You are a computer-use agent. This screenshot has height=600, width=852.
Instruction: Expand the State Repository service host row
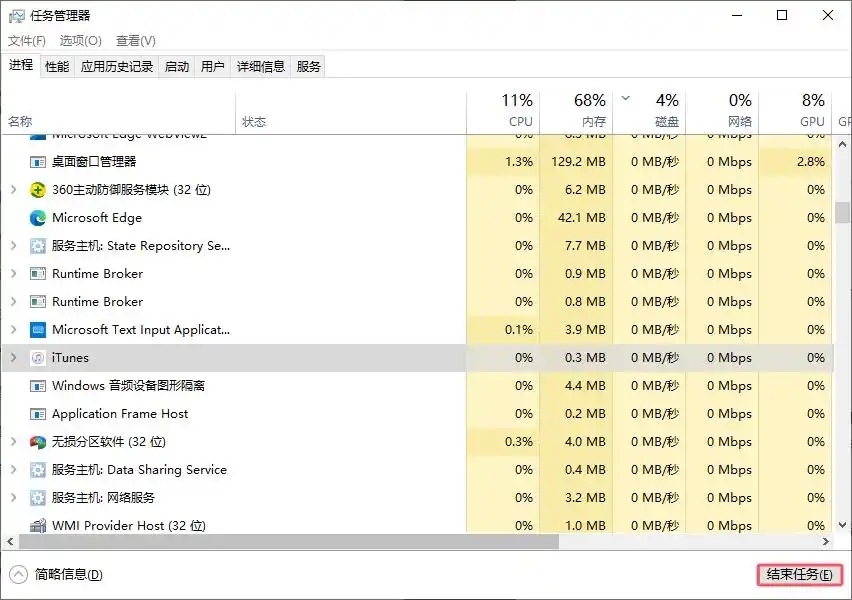point(14,246)
